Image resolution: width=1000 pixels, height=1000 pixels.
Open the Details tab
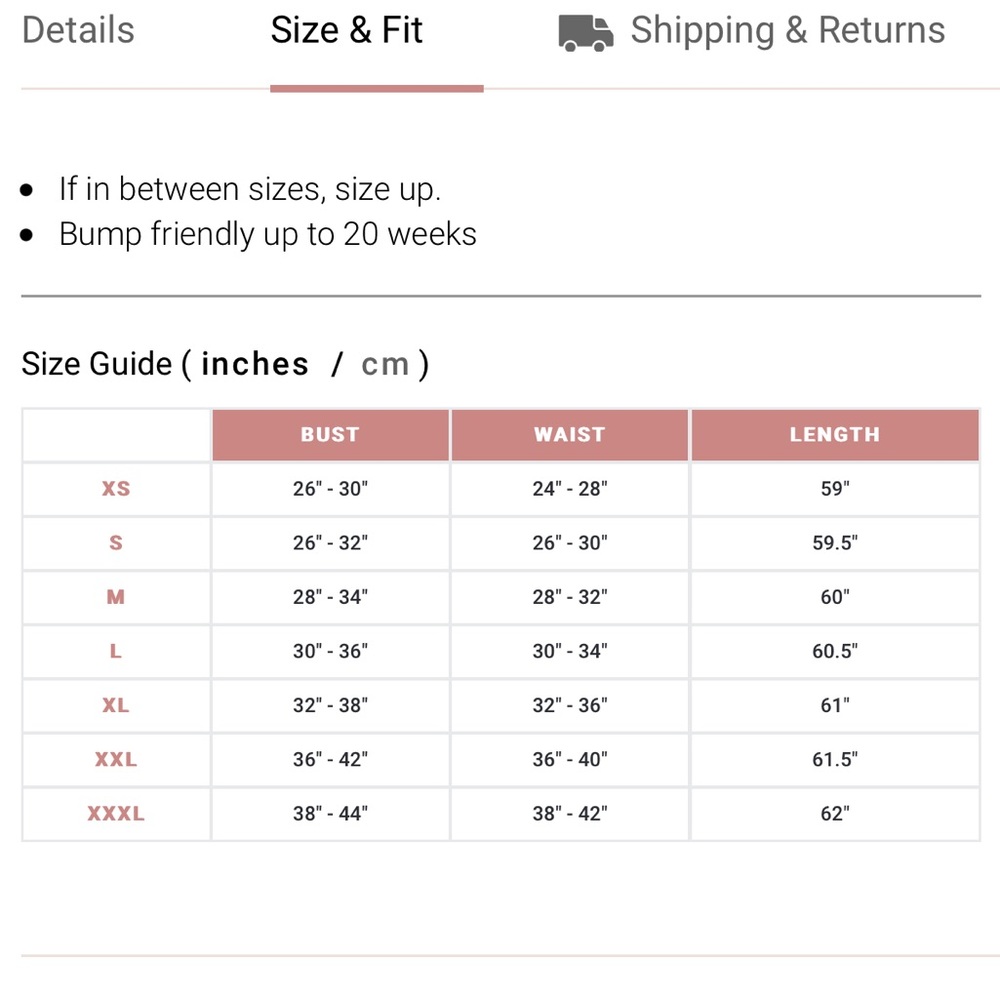78,30
